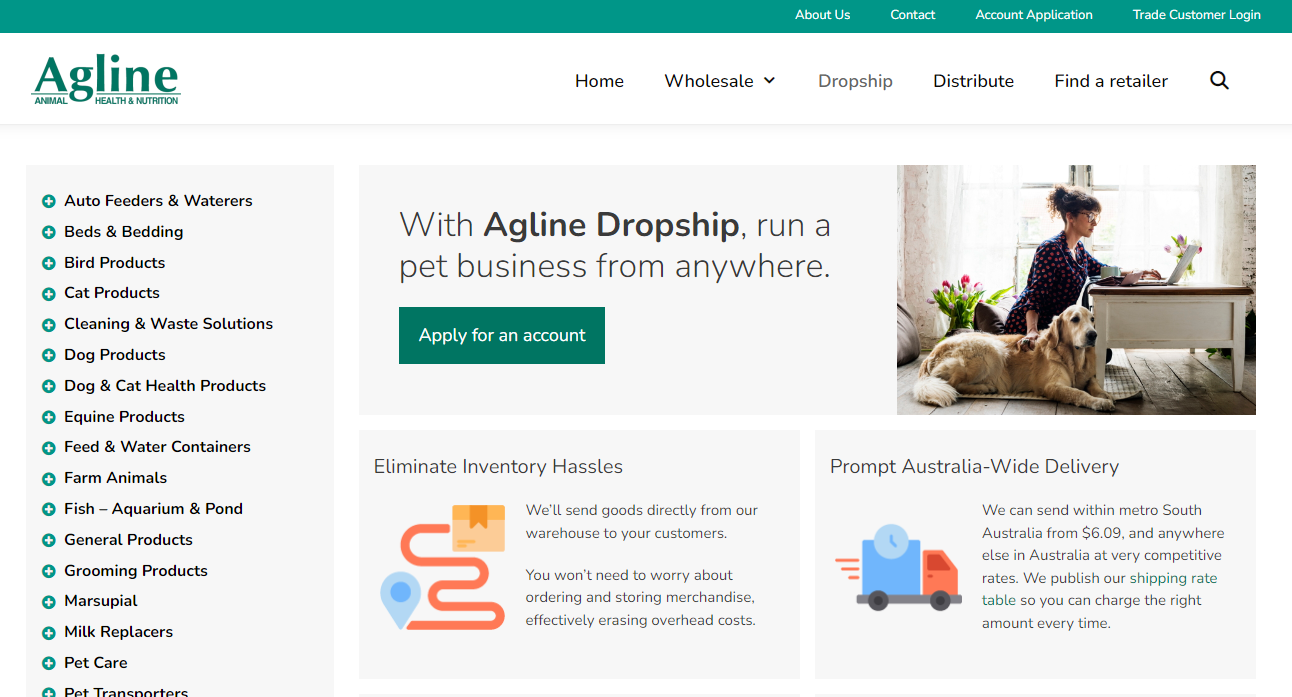Open the Beds & Bedding category
This screenshot has width=1292, height=697.
[x=124, y=232]
